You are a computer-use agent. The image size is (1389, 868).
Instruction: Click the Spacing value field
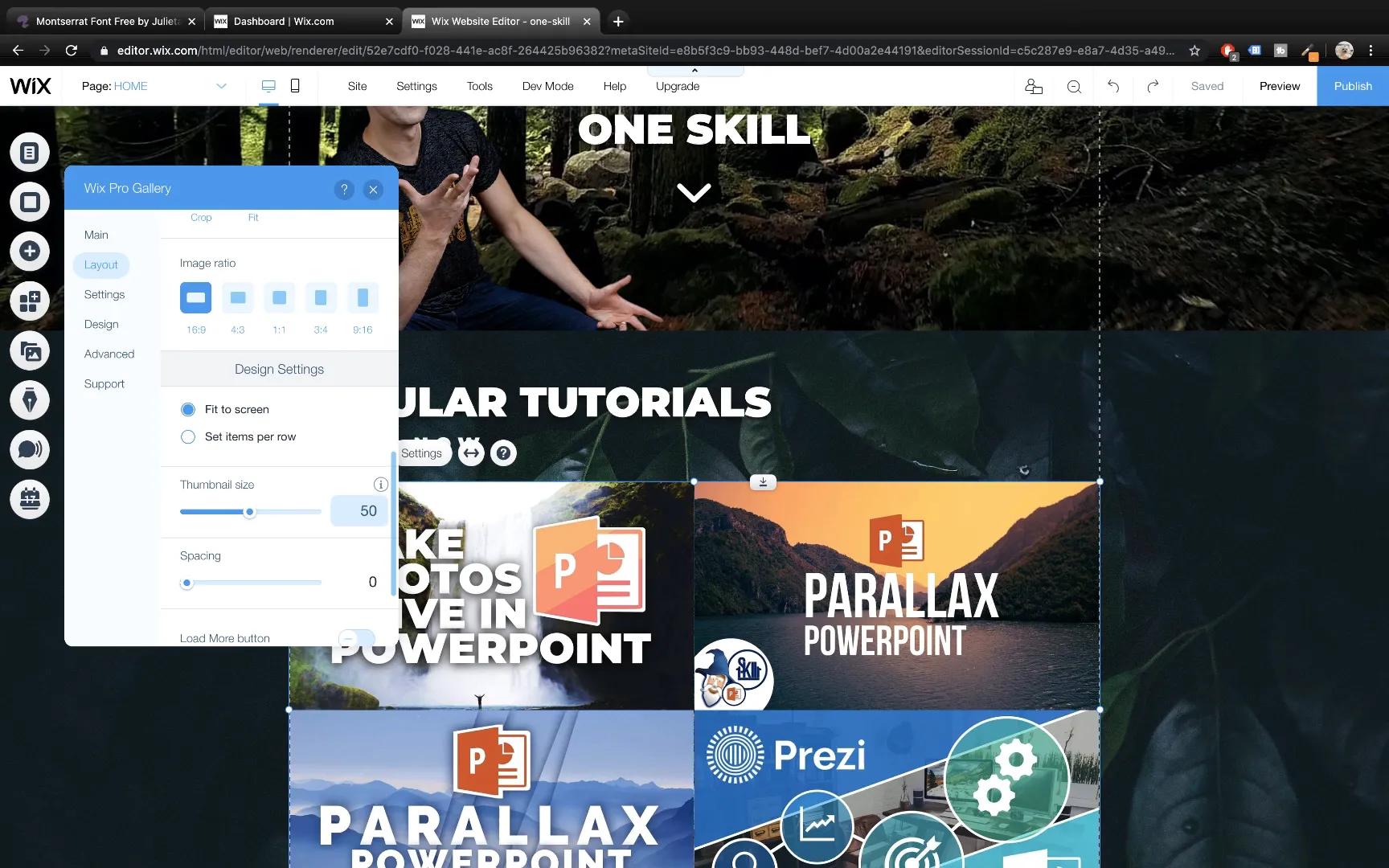click(372, 583)
